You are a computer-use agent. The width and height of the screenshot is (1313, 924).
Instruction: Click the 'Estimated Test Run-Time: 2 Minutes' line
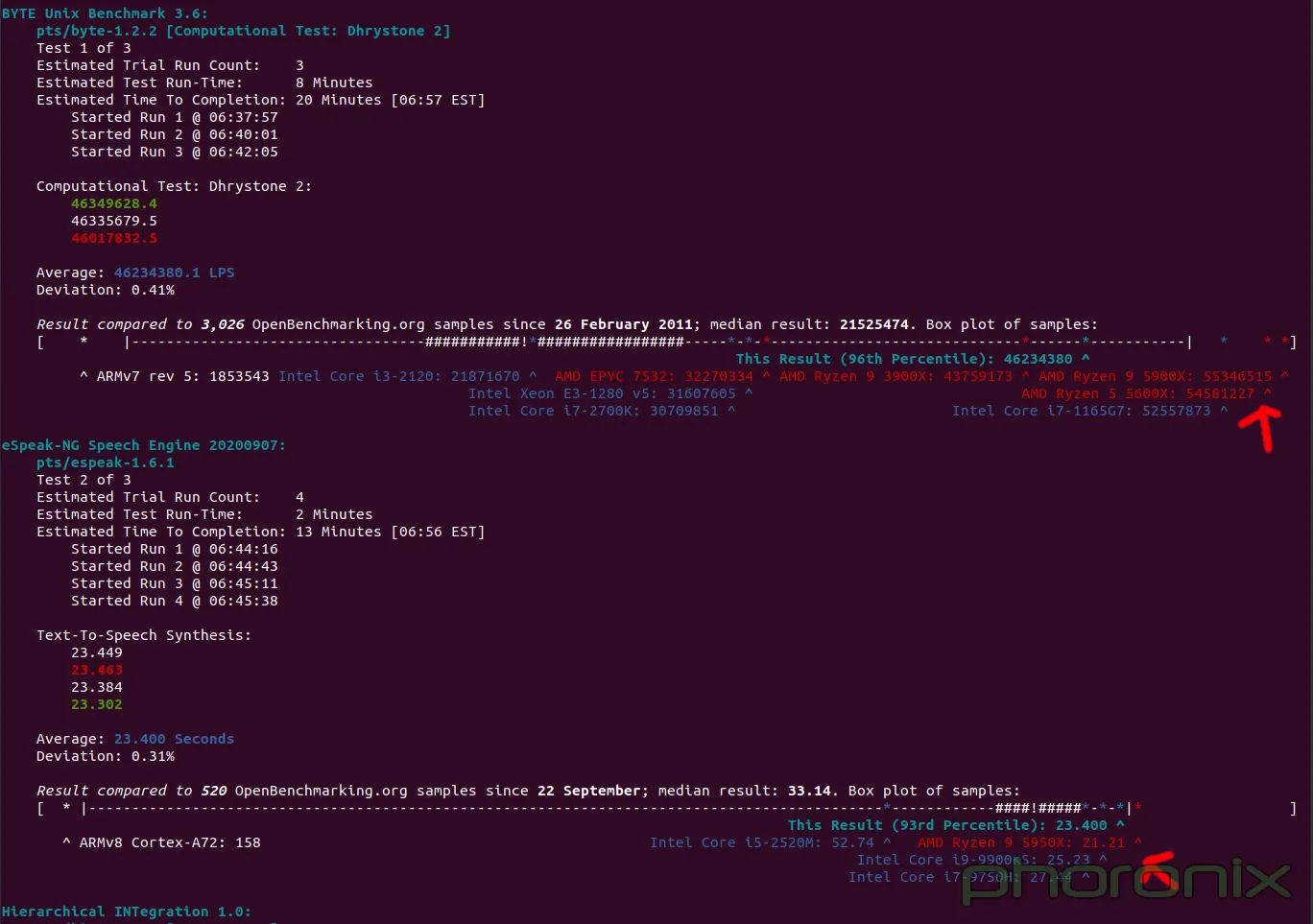tap(204, 514)
